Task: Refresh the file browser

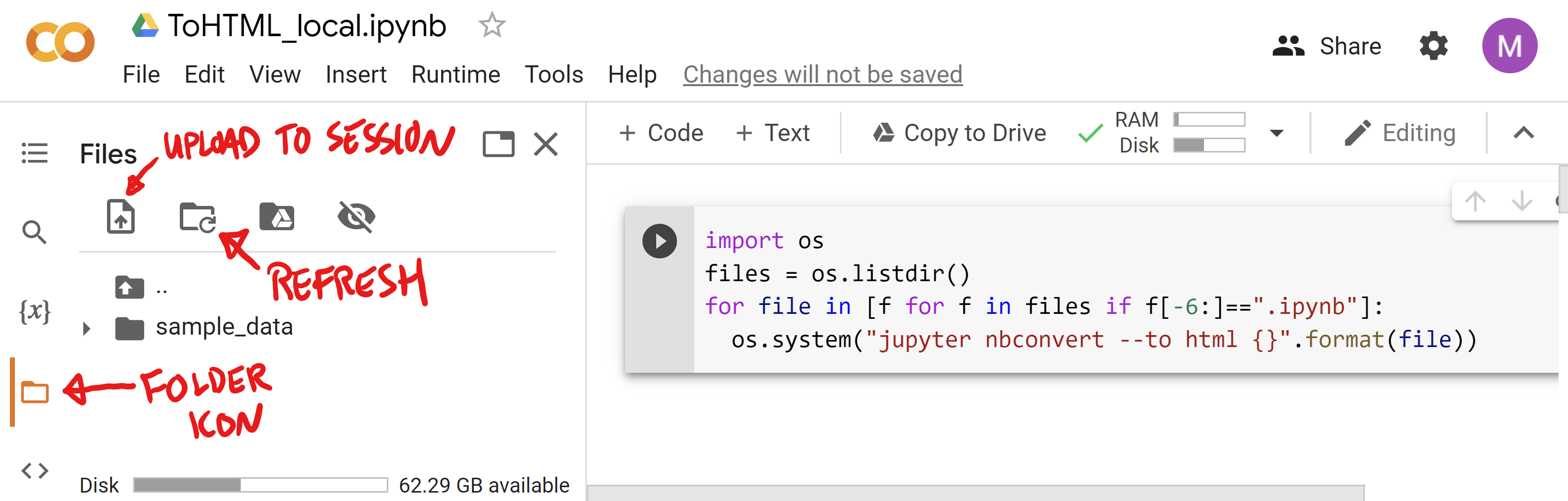Action: 198,217
